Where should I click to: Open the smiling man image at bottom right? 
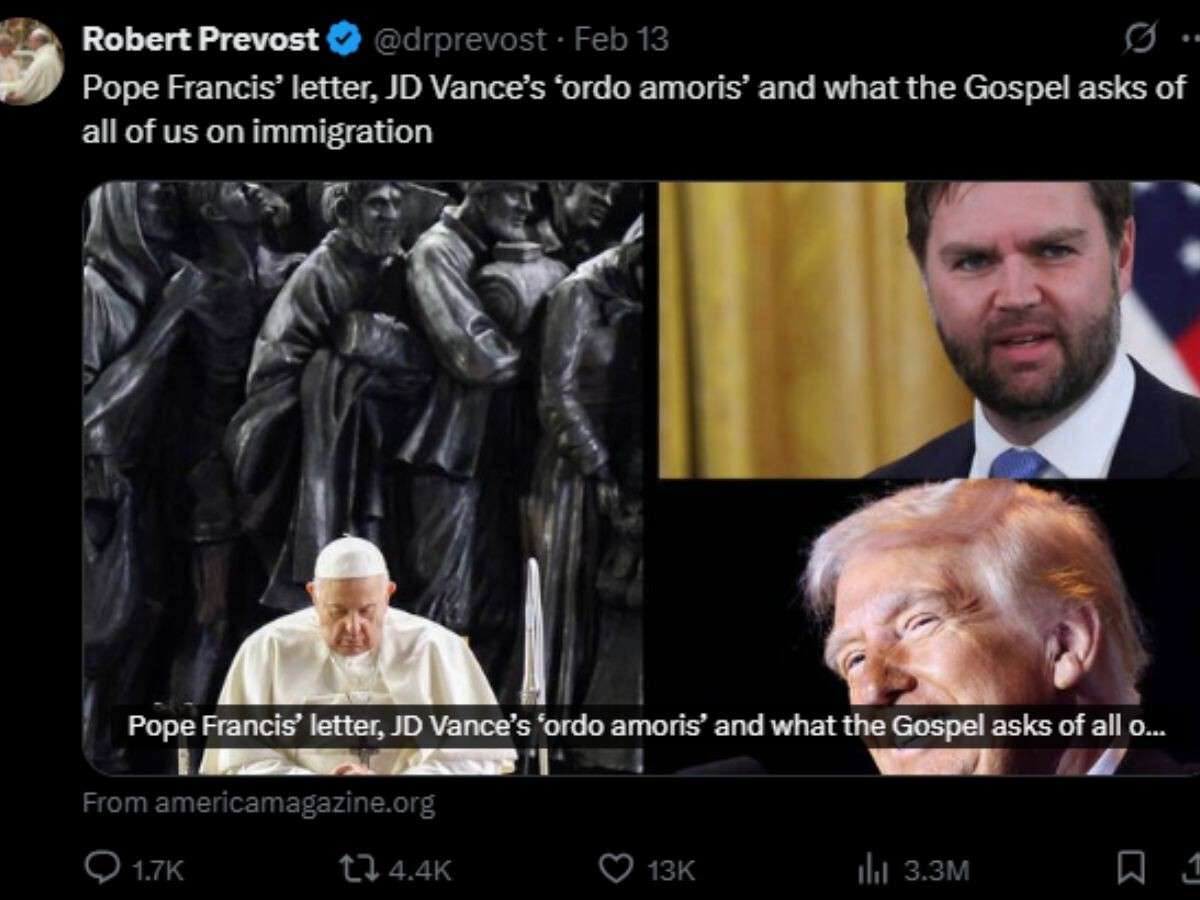click(x=929, y=628)
